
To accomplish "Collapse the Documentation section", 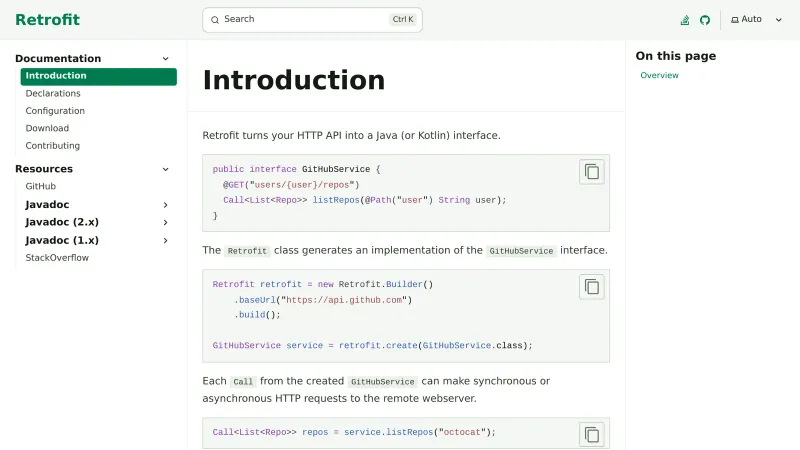I will pos(166,59).
